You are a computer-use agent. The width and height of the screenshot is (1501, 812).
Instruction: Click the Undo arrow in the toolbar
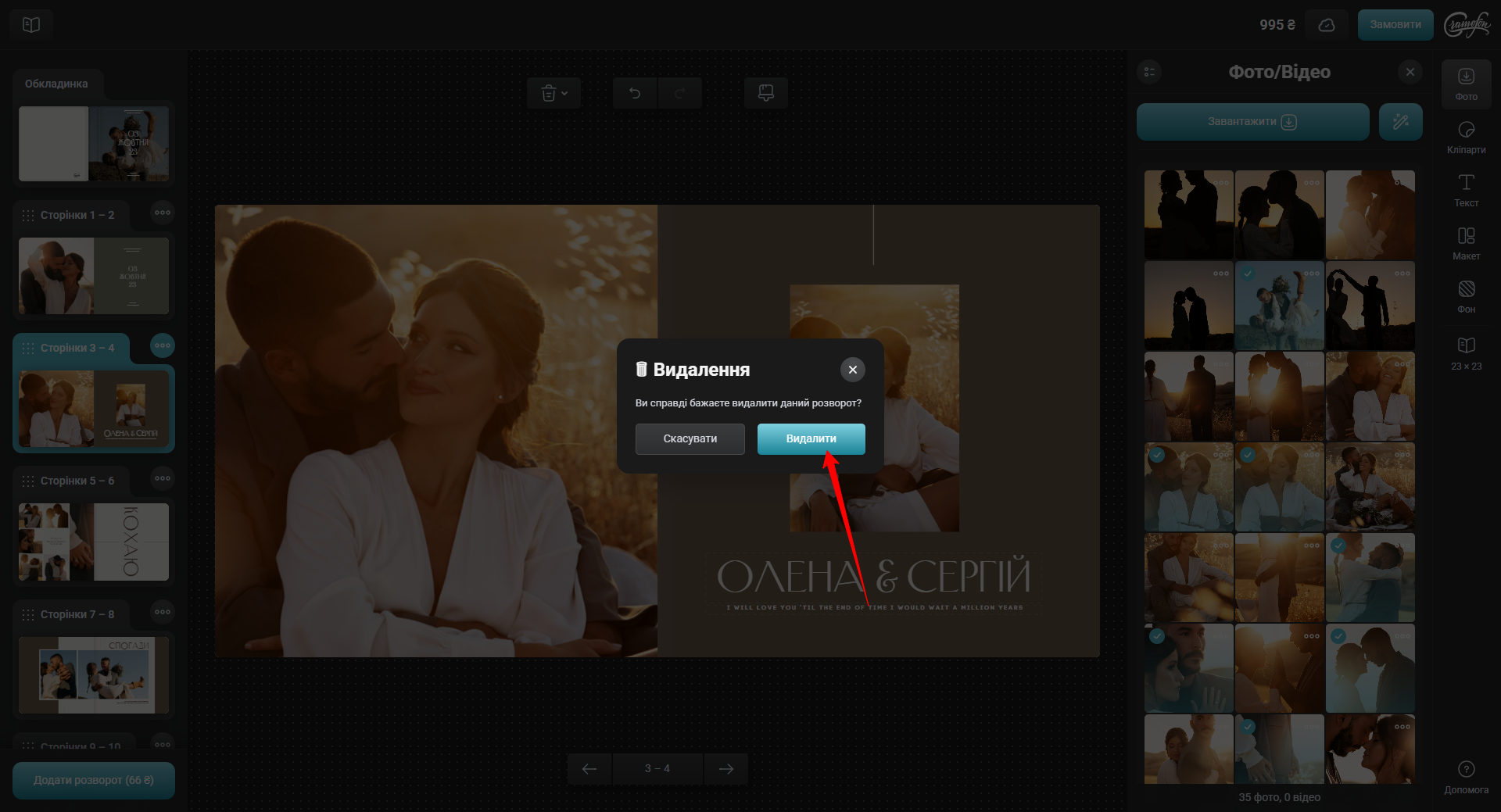pos(635,94)
